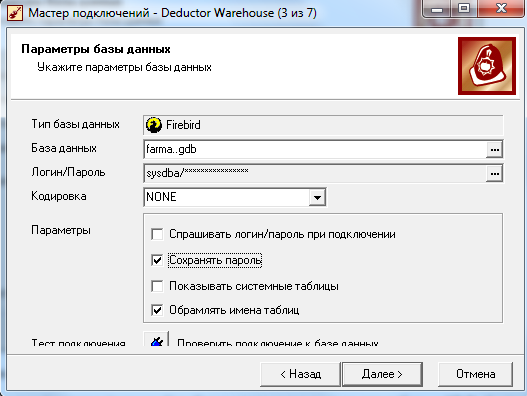Image resolution: width=527 pixels, height=396 pixels.
Task: Maximize the connection wizard window
Action: click(464, 8)
